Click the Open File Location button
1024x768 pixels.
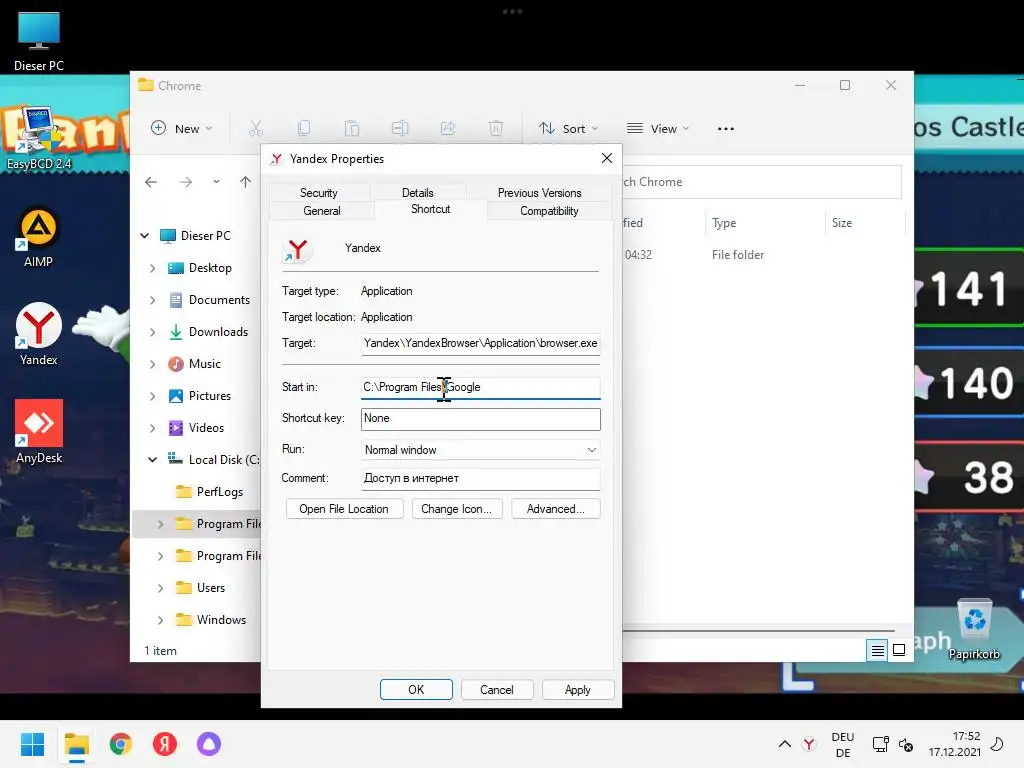[x=344, y=509]
